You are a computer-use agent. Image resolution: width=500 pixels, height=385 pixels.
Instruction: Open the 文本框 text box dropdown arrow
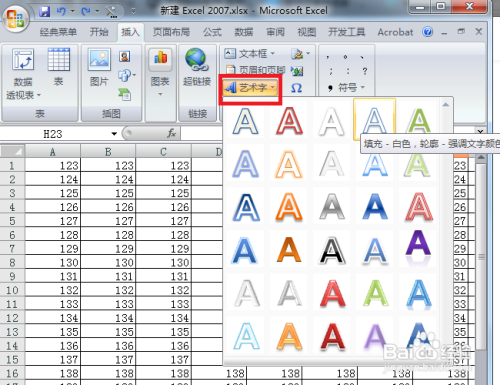coord(273,53)
